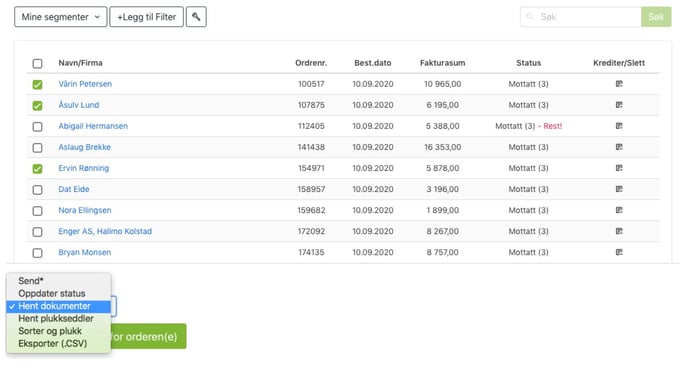Uncheck the Vårin Petersen row checkbox
The image size is (688, 366).
coord(37,84)
